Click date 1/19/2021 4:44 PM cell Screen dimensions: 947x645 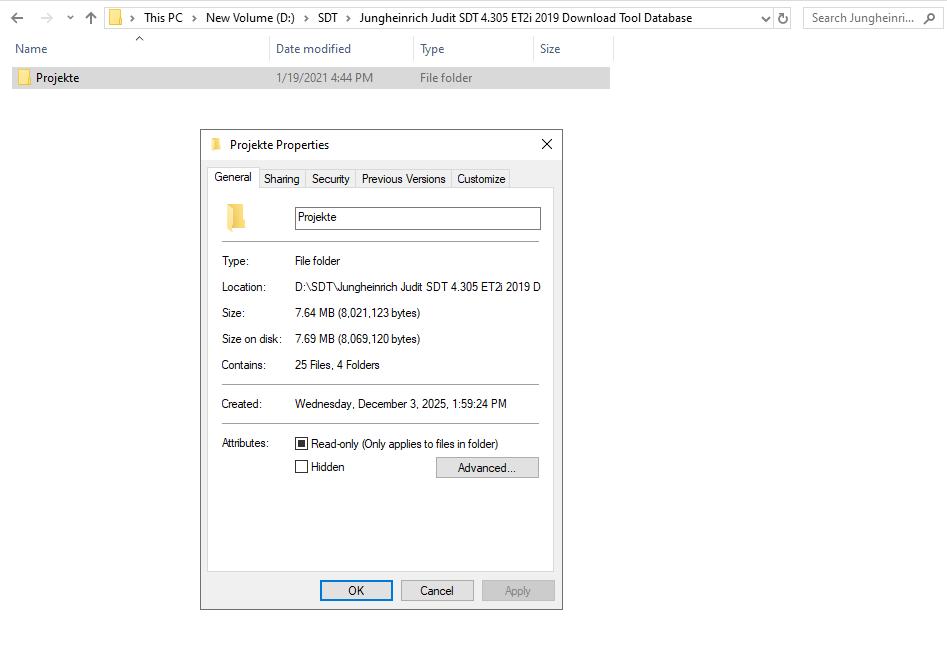324,78
